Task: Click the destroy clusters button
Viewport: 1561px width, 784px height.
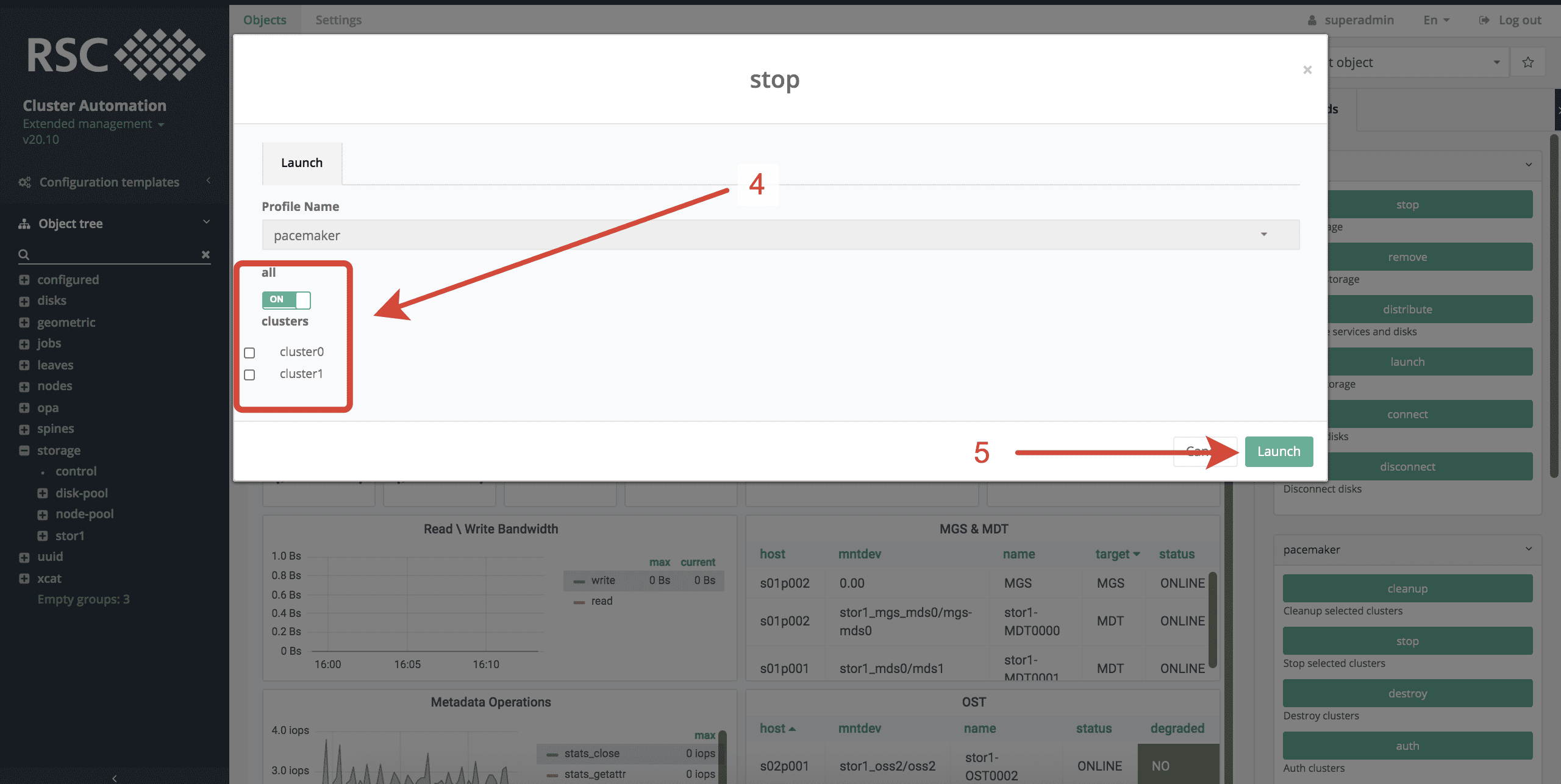Action: click(x=1407, y=694)
